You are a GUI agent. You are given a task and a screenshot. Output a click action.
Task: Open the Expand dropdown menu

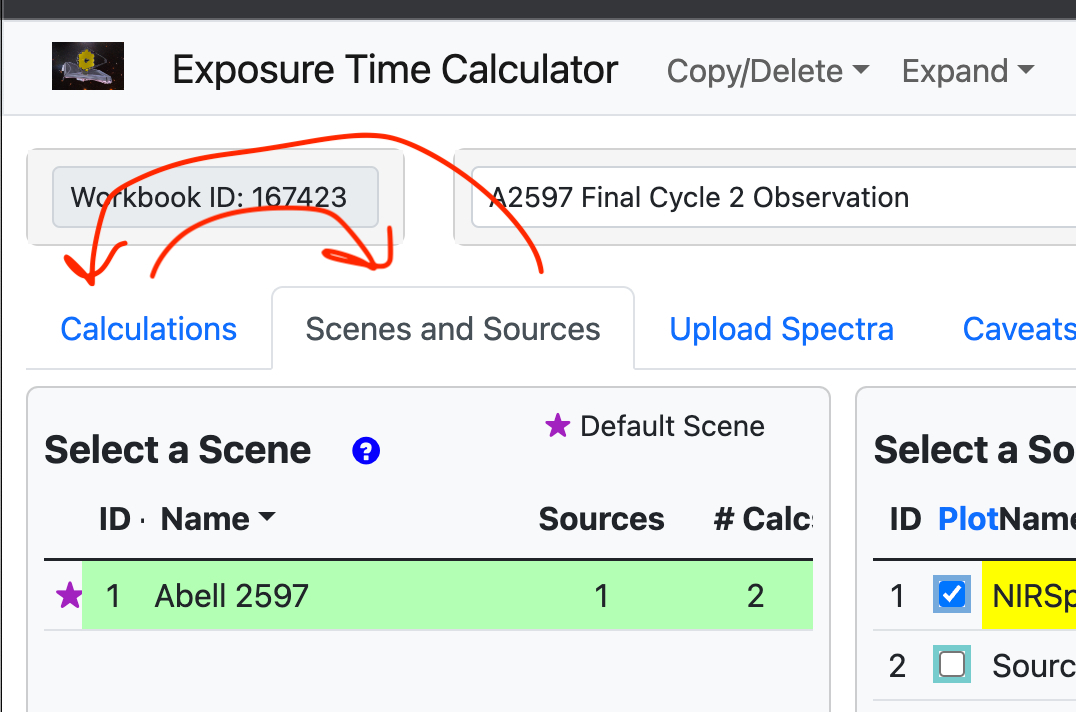pyautogui.click(x=967, y=71)
